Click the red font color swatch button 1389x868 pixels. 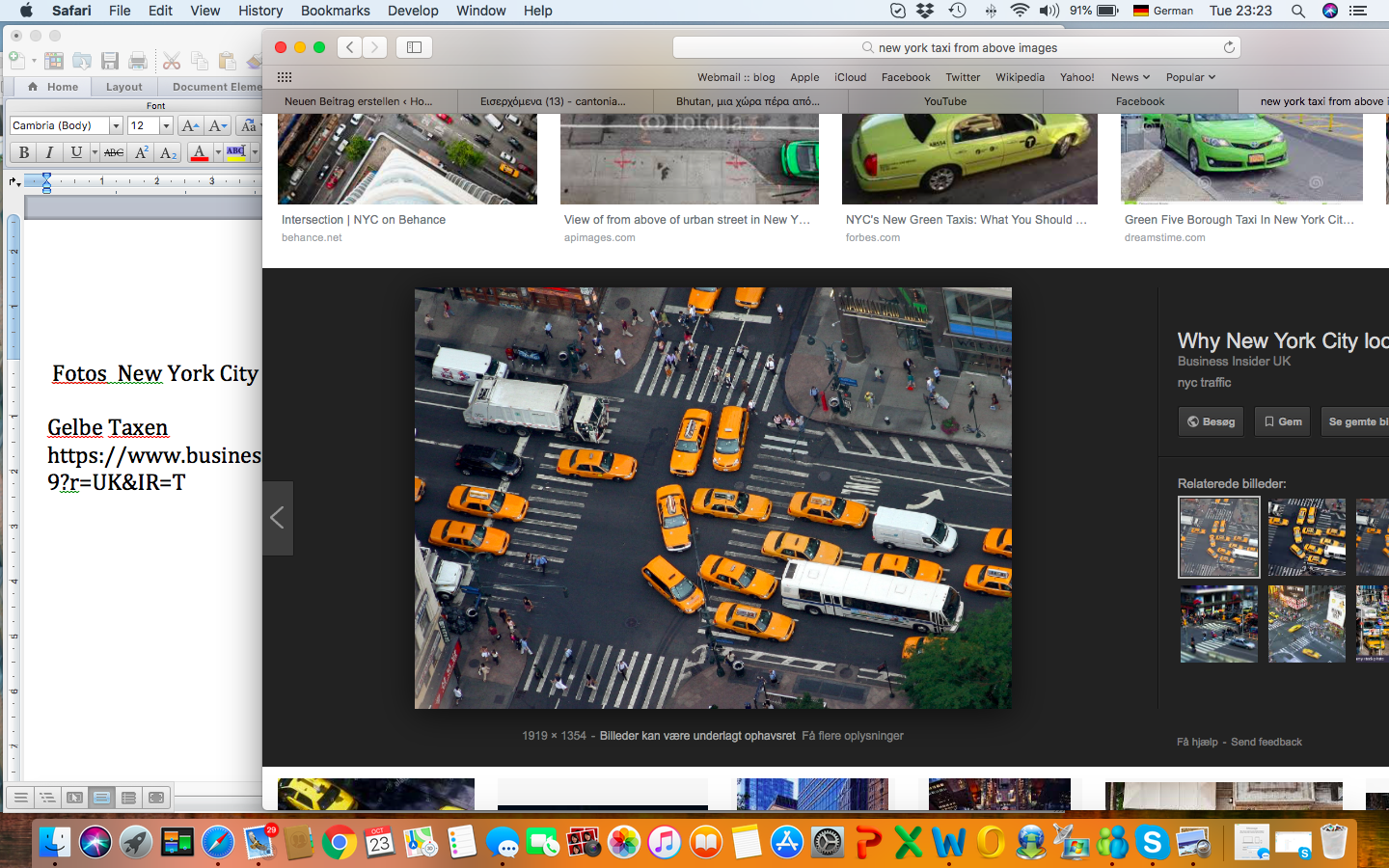[199, 152]
